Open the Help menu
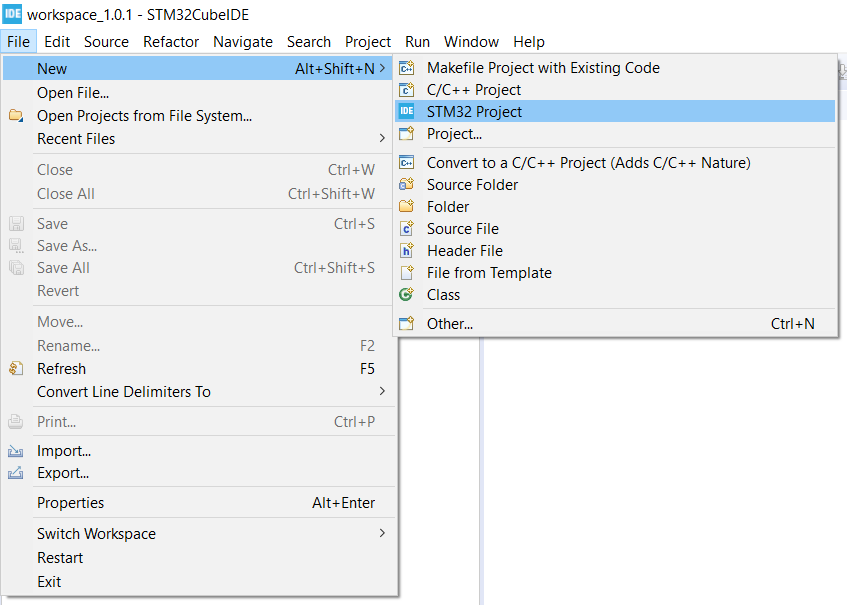This screenshot has height=605, width=847. point(529,42)
